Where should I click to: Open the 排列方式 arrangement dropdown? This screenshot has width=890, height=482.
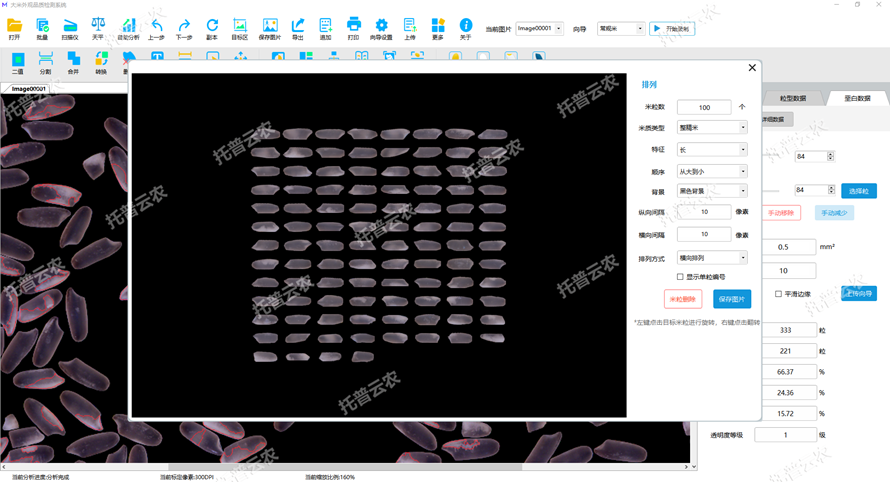pyautogui.click(x=711, y=258)
